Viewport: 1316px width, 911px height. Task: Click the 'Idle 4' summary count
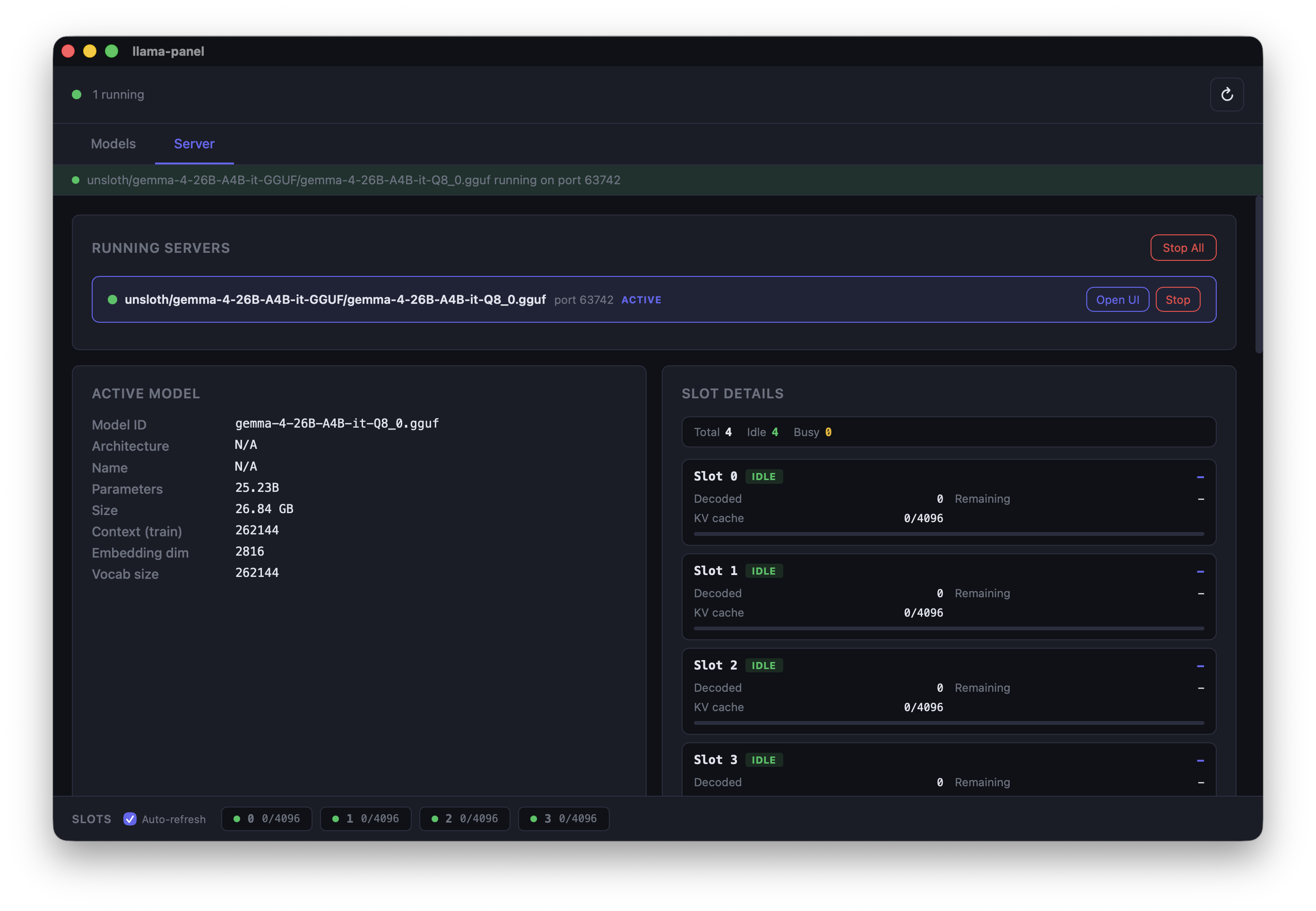click(762, 432)
